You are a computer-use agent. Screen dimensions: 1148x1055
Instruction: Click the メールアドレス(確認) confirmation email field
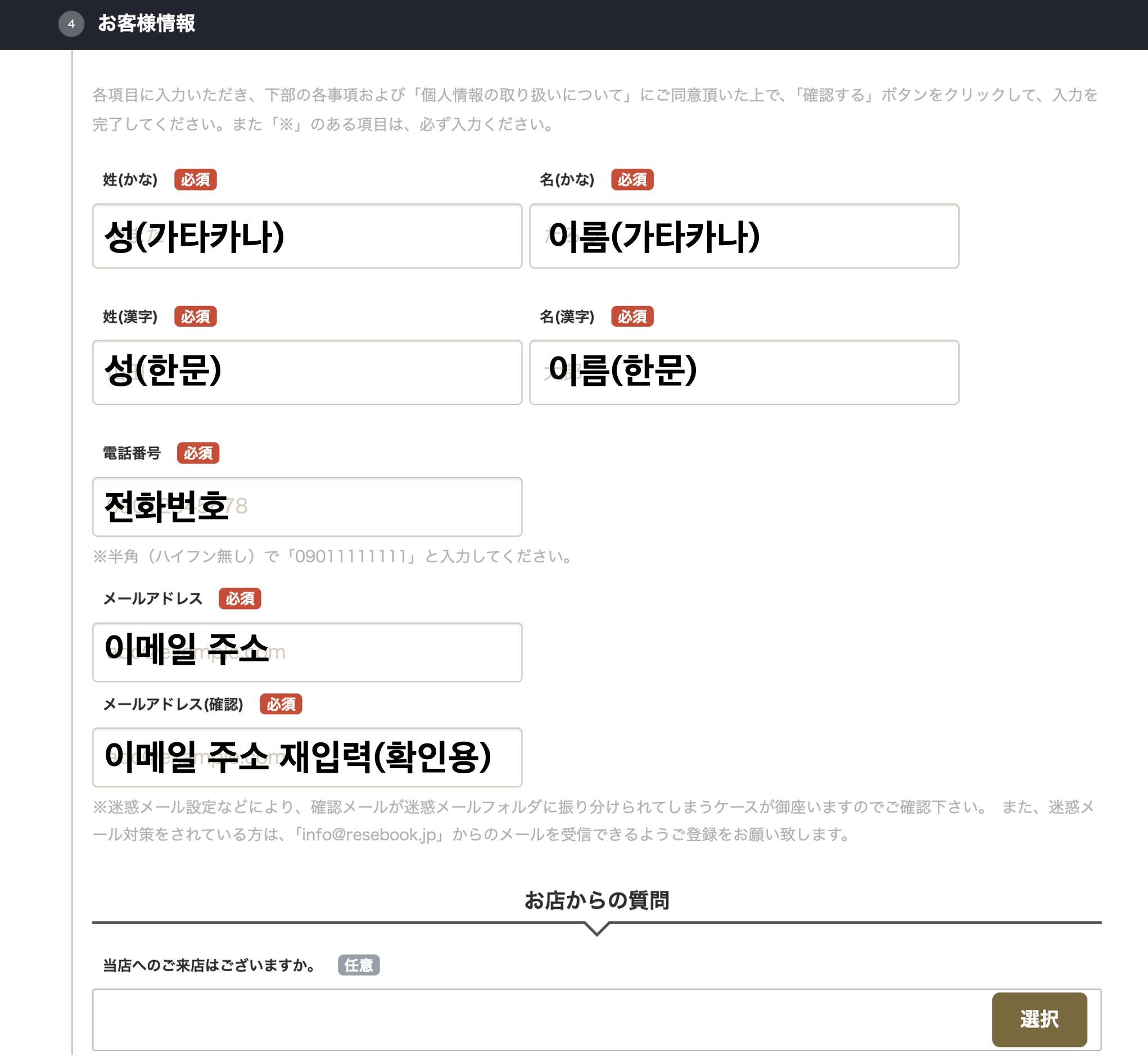307,757
